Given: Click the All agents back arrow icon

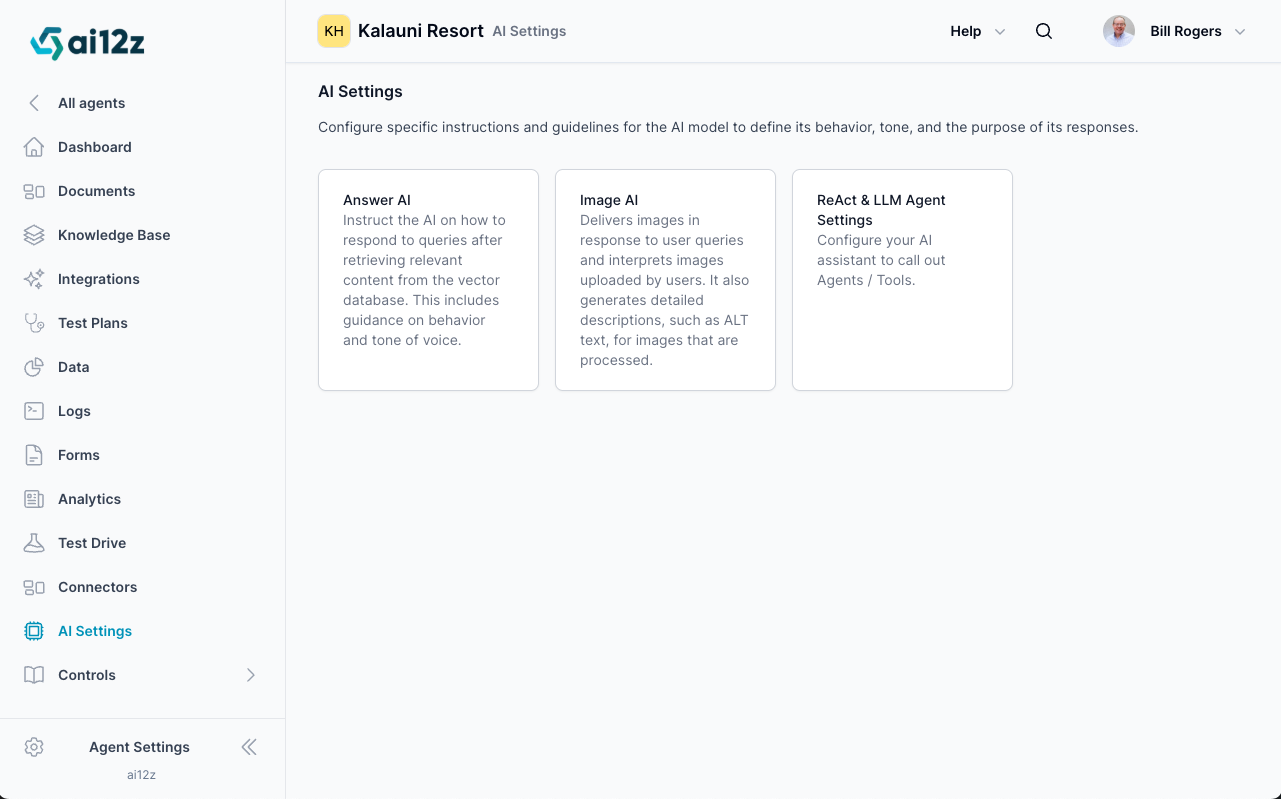Looking at the screenshot, I should 34,103.
